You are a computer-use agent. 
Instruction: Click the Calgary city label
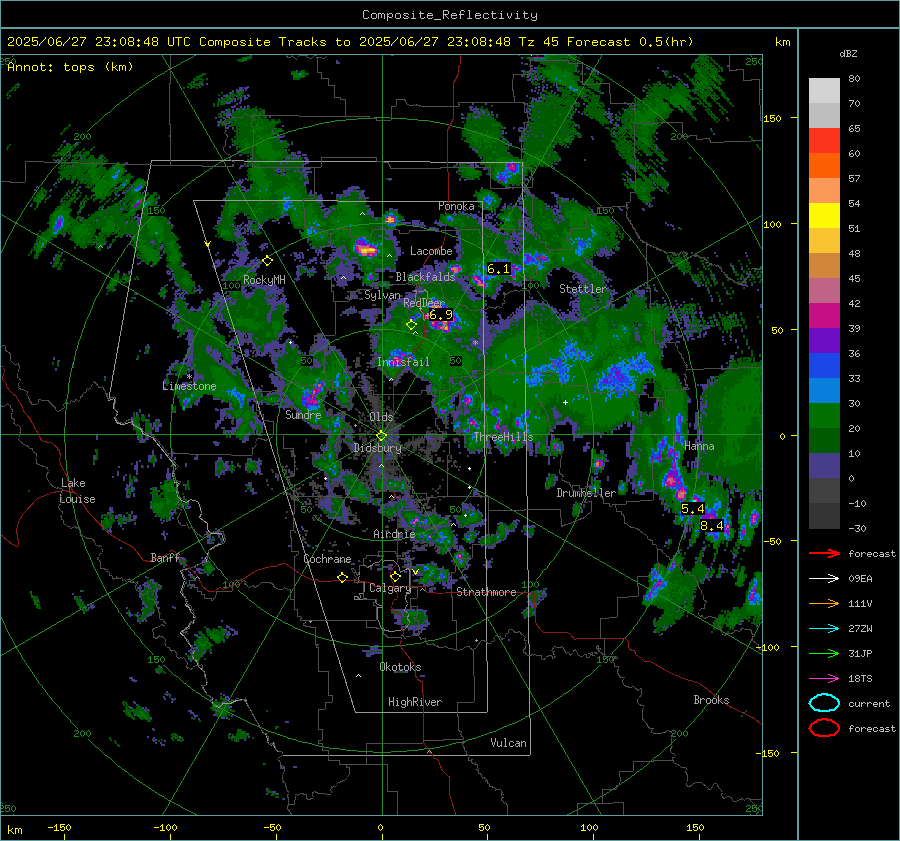(x=390, y=588)
